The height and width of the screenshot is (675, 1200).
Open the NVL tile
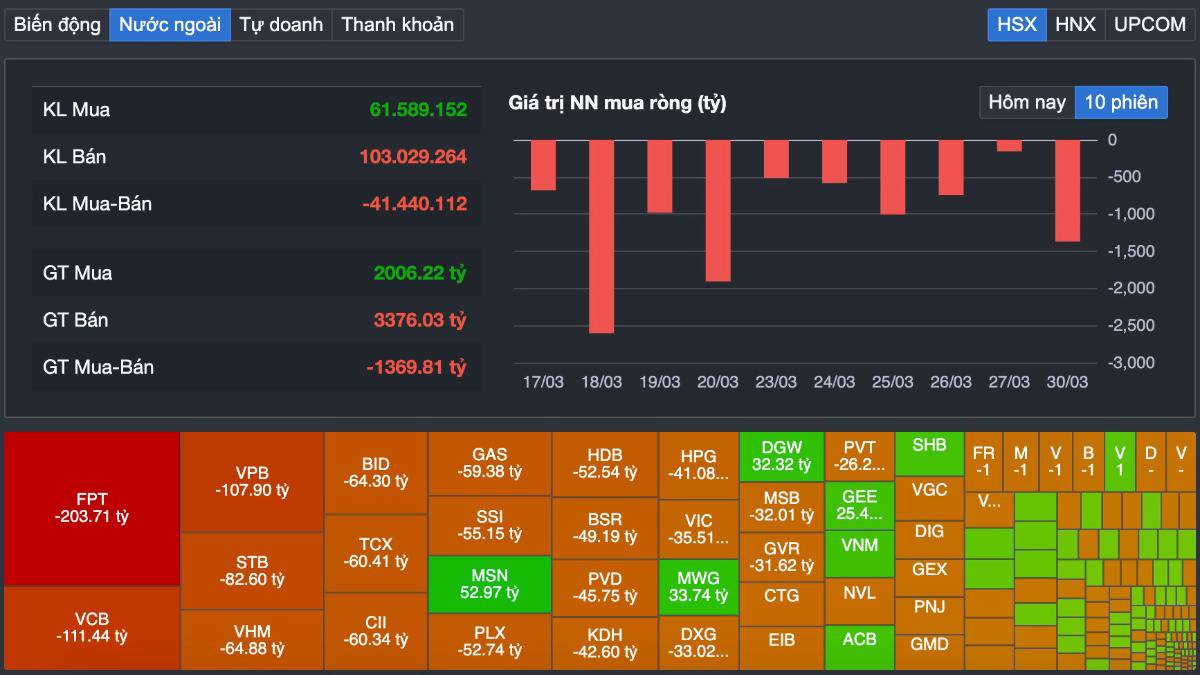tap(859, 601)
